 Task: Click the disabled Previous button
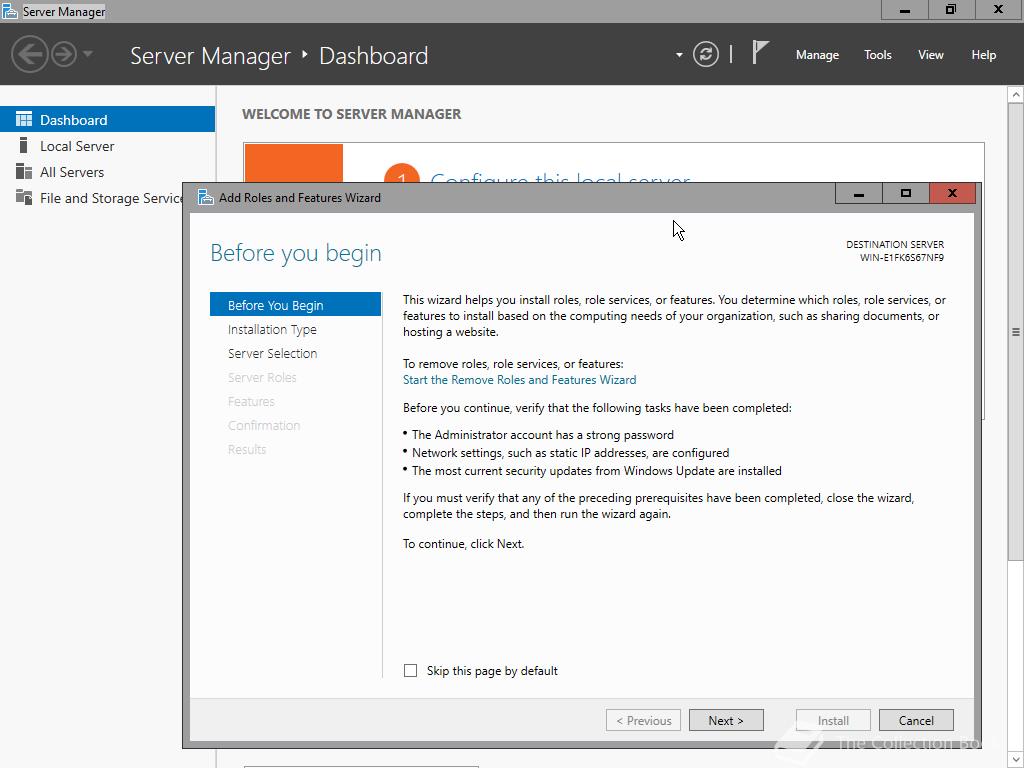pos(643,720)
